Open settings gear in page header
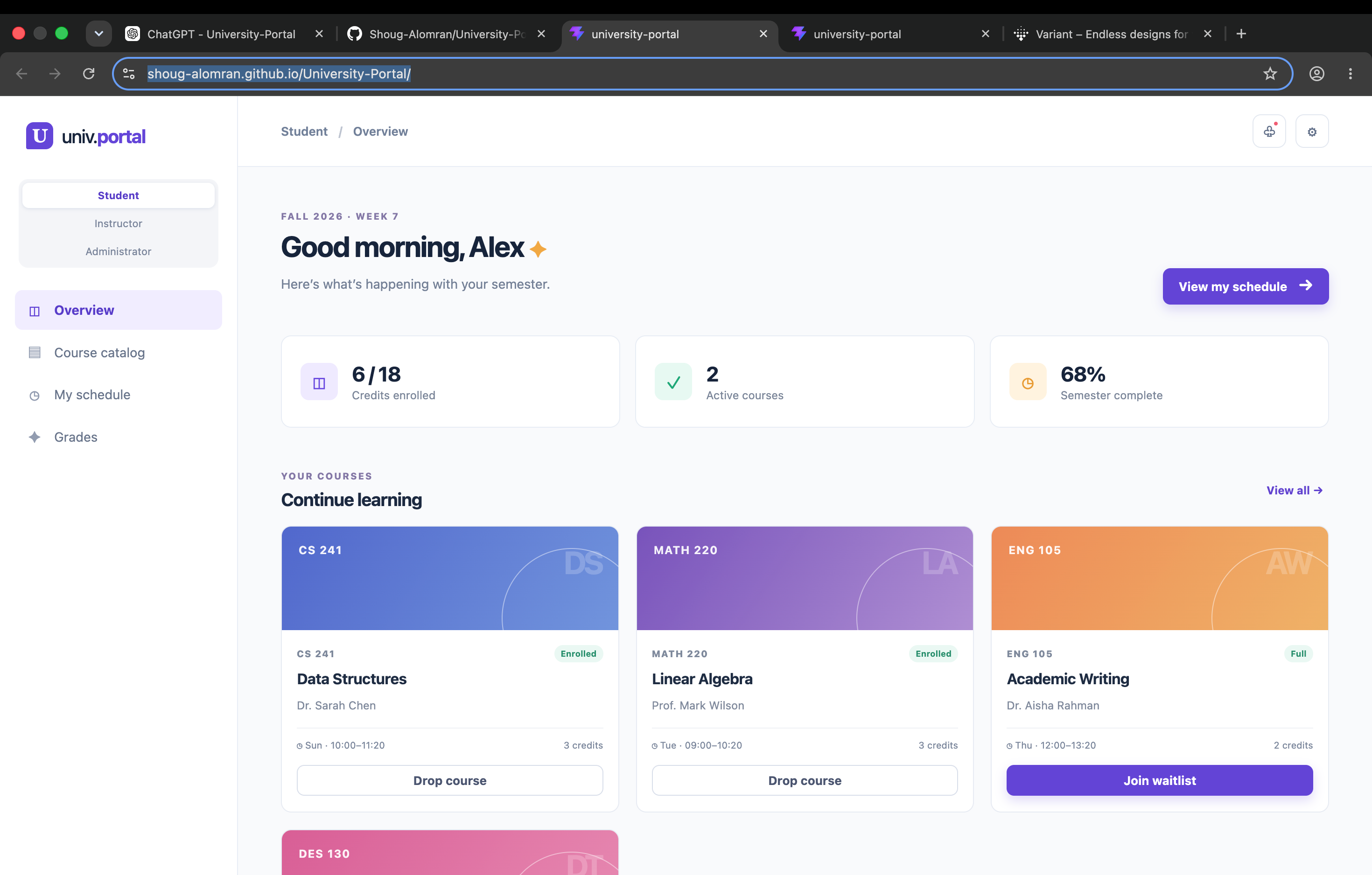The image size is (1372, 875). pyautogui.click(x=1312, y=132)
